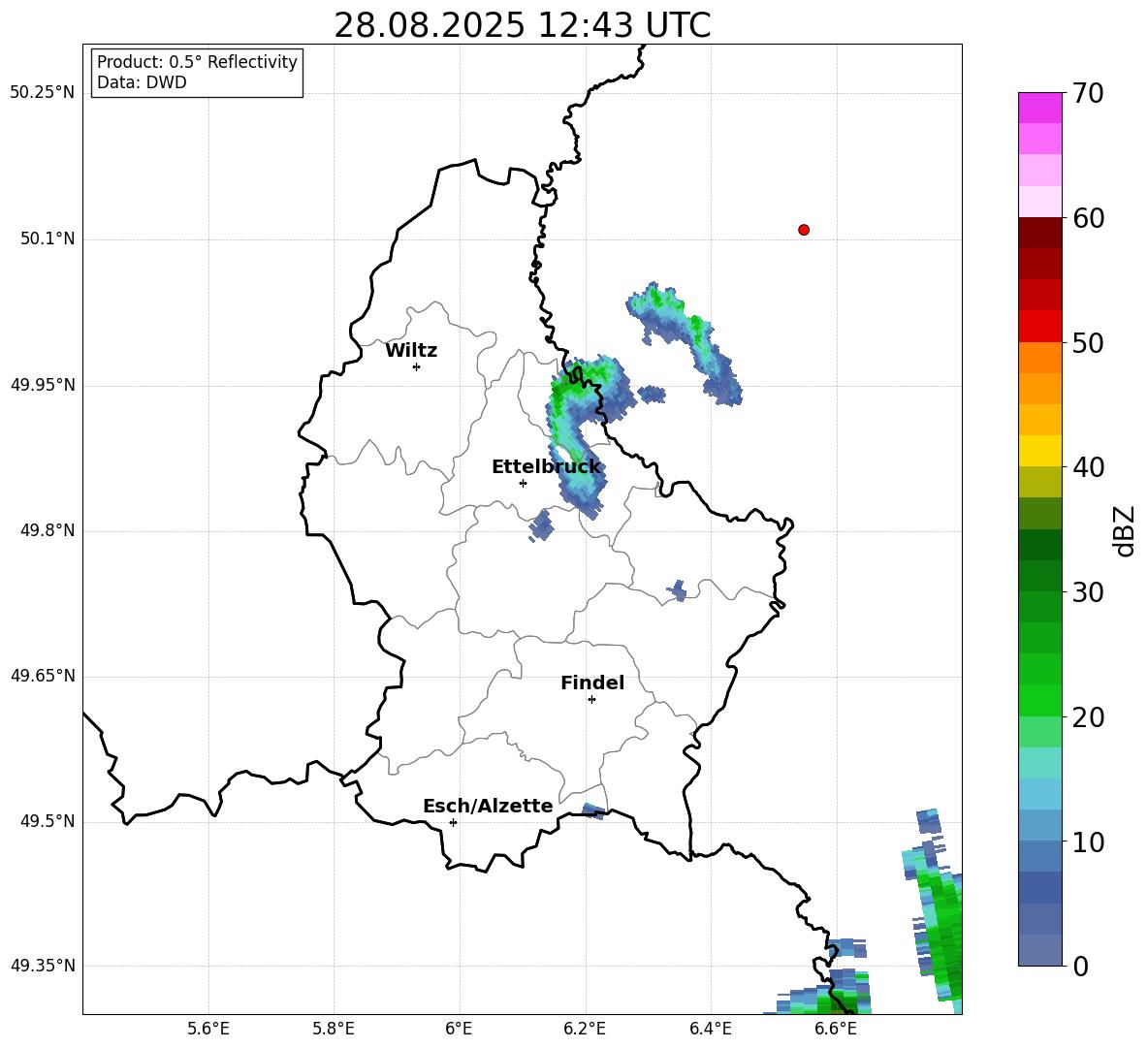Image resolution: width=1148 pixels, height=1048 pixels.
Task: Click the yellow colorbar segment above 40
Action: 1039,451
